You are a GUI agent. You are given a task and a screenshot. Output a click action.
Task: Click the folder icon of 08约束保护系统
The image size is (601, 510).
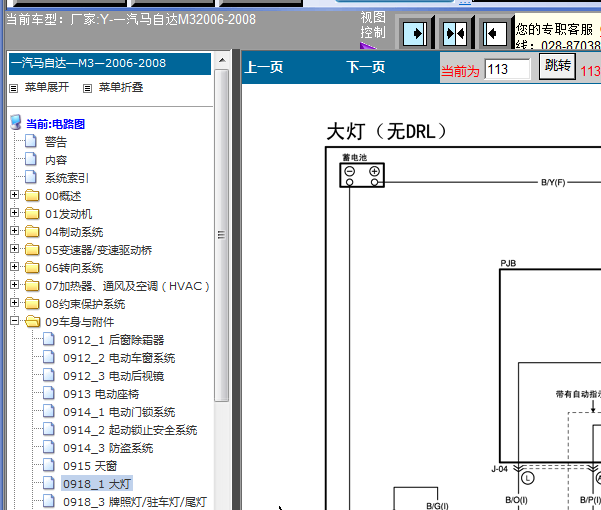[32, 303]
